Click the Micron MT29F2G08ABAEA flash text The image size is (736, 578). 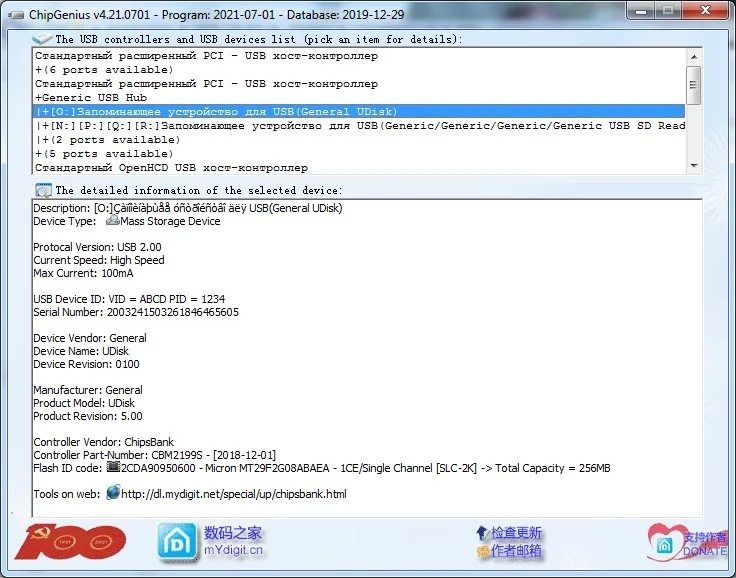(x=268, y=468)
